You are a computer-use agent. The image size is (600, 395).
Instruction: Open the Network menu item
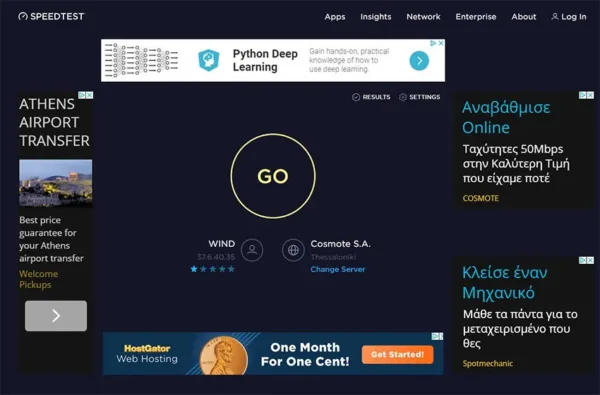tap(423, 17)
